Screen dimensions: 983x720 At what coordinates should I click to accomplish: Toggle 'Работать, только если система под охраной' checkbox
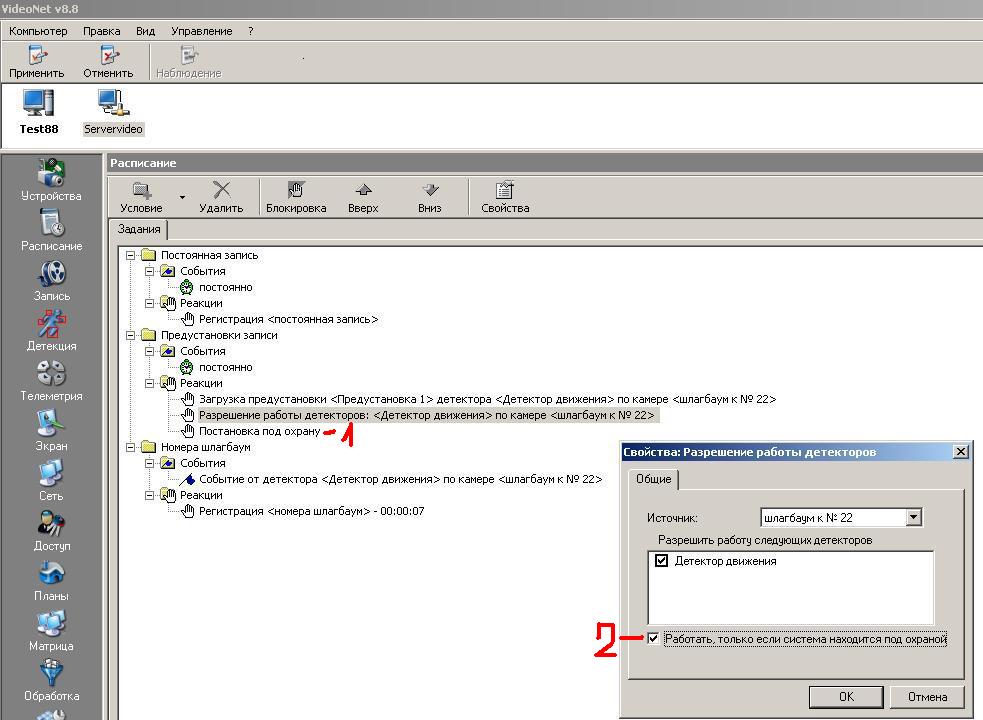[x=654, y=639]
